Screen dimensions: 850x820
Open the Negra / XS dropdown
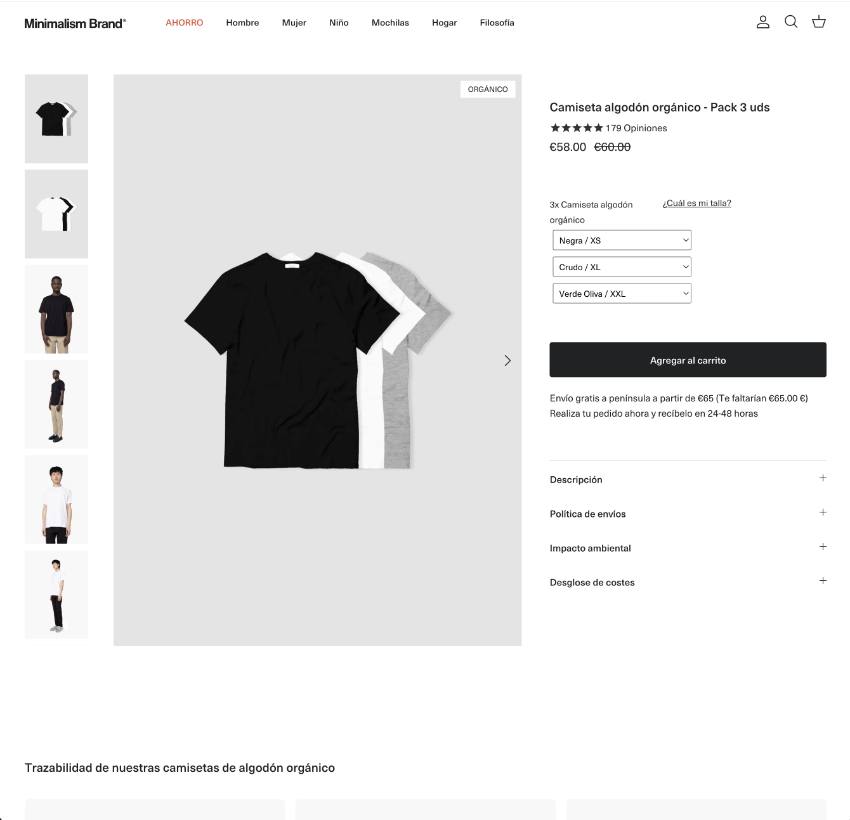click(x=622, y=240)
